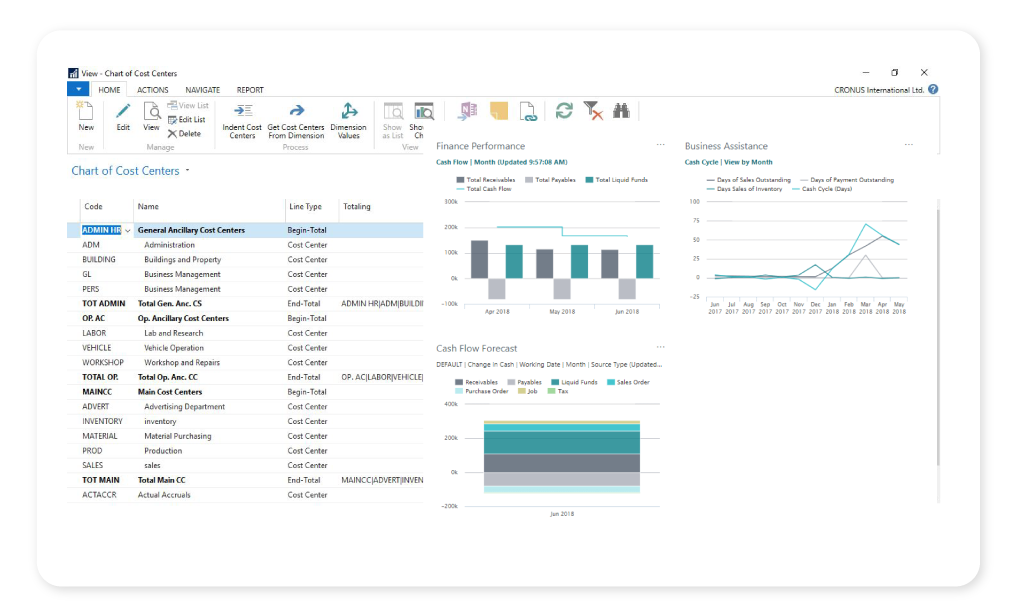Click the Clear Filter funnel icon

pos(592,111)
